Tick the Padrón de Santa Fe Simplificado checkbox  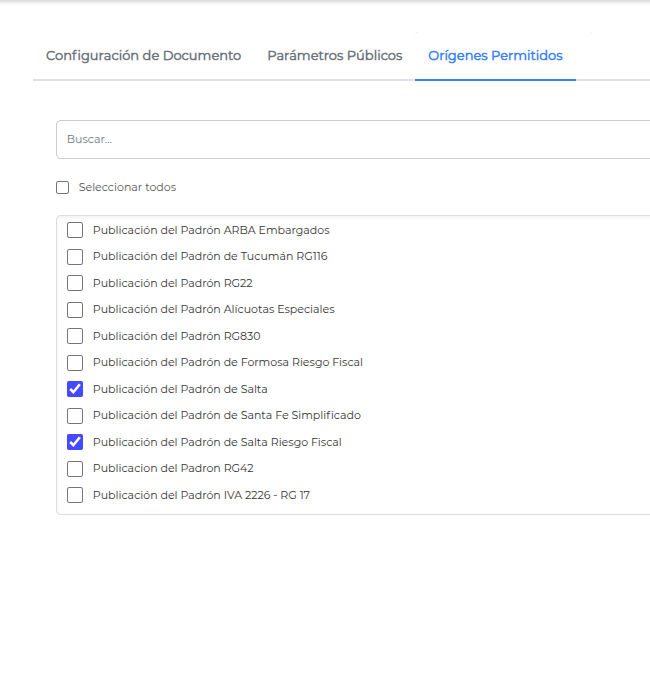(x=75, y=416)
